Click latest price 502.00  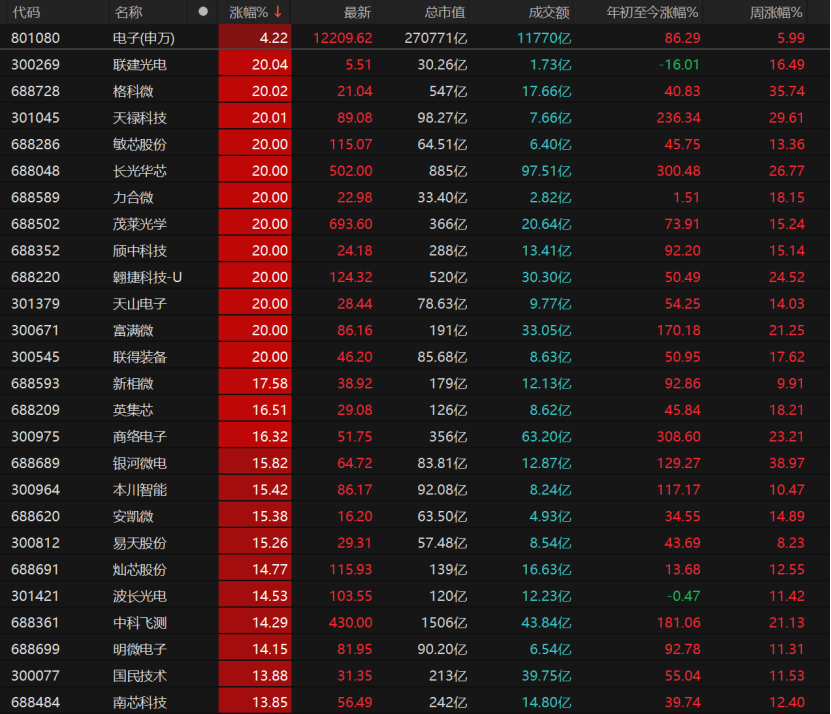[351, 171]
